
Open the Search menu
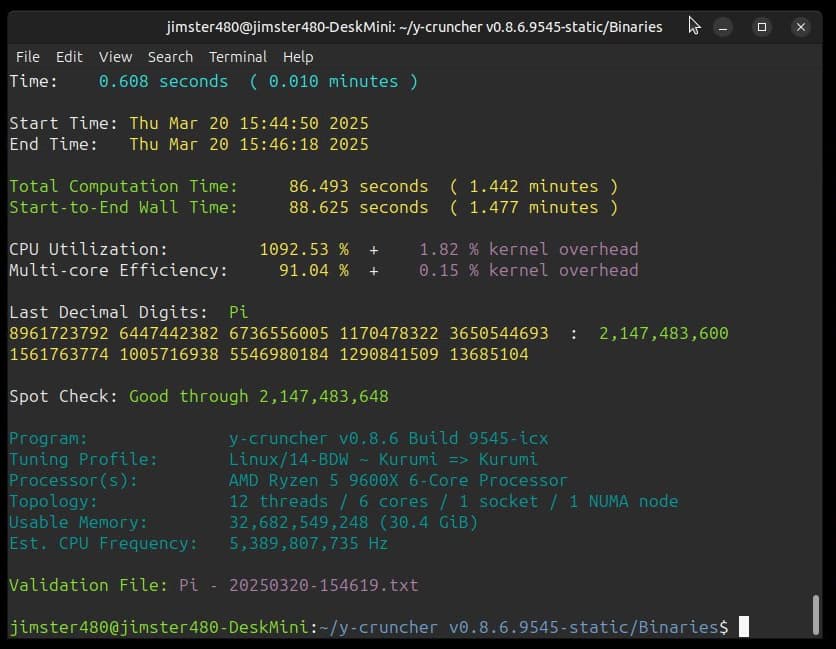(170, 57)
